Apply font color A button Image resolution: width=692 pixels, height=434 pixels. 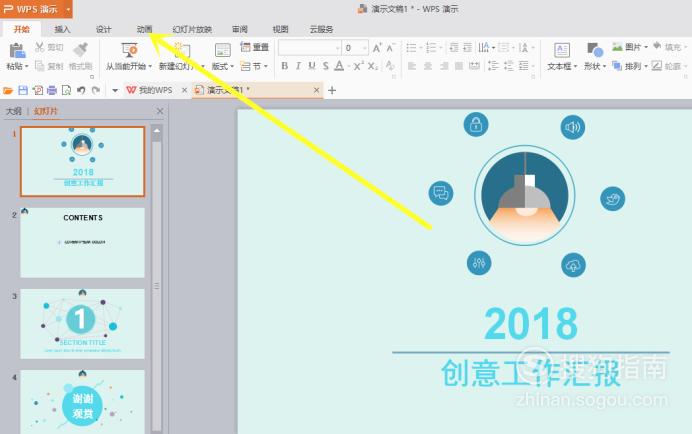pyautogui.click(x=339, y=66)
